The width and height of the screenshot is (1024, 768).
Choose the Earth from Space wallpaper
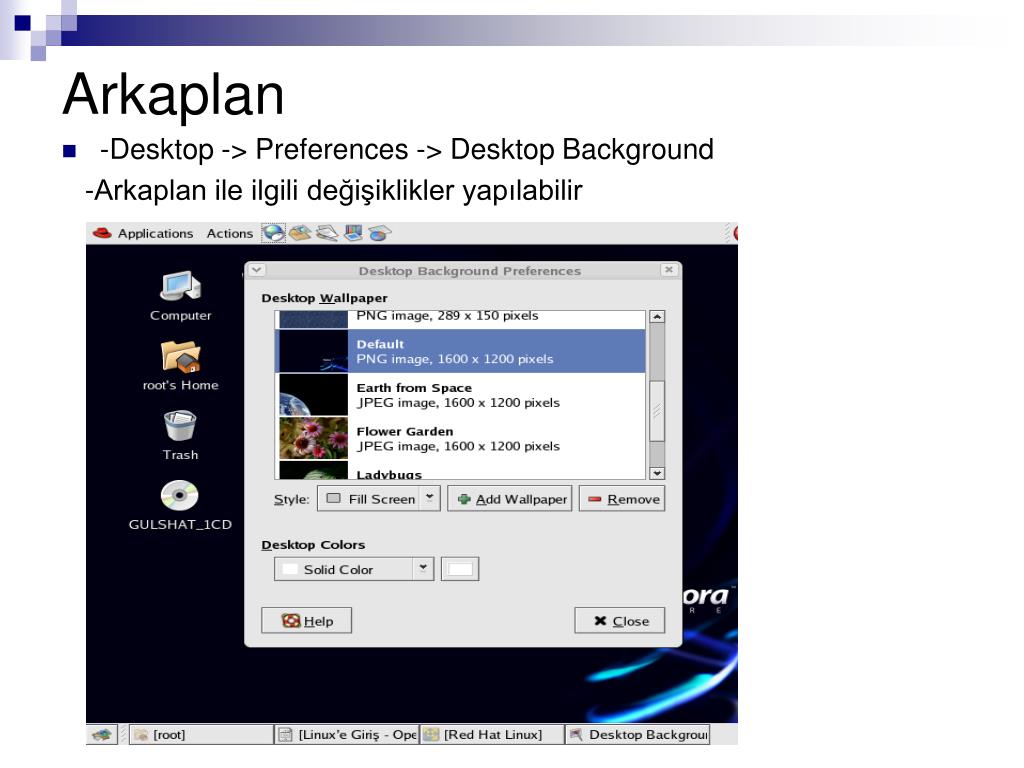click(460, 395)
